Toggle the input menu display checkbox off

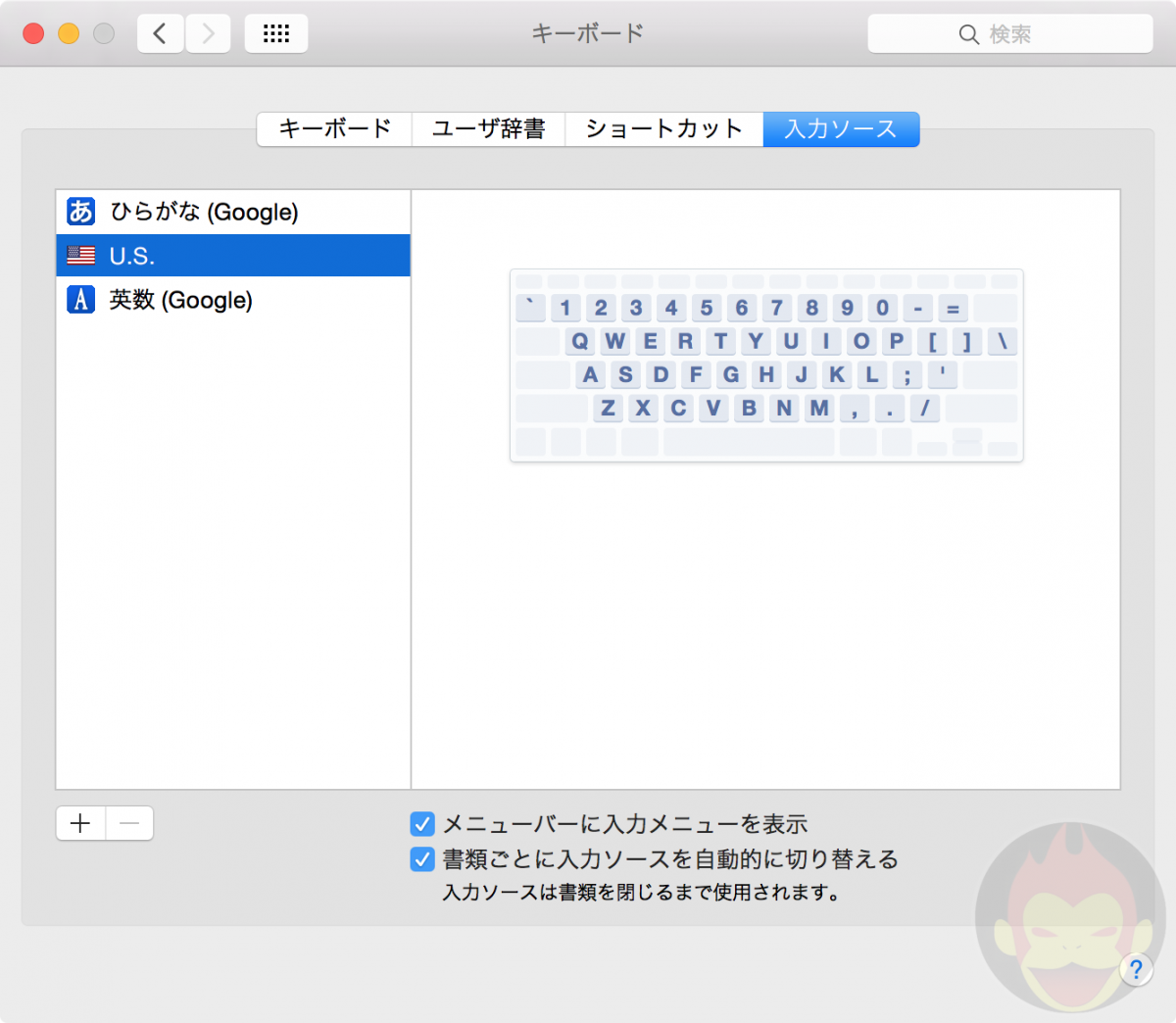(x=421, y=824)
